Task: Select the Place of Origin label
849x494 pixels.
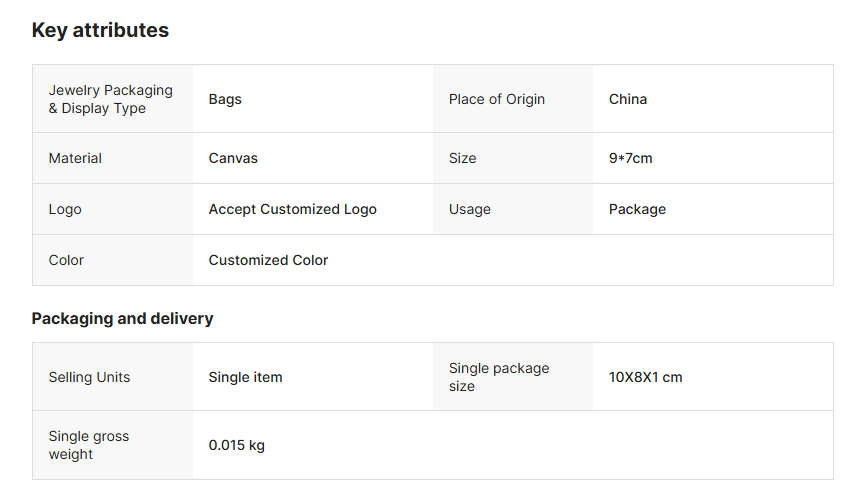Action: coord(497,99)
